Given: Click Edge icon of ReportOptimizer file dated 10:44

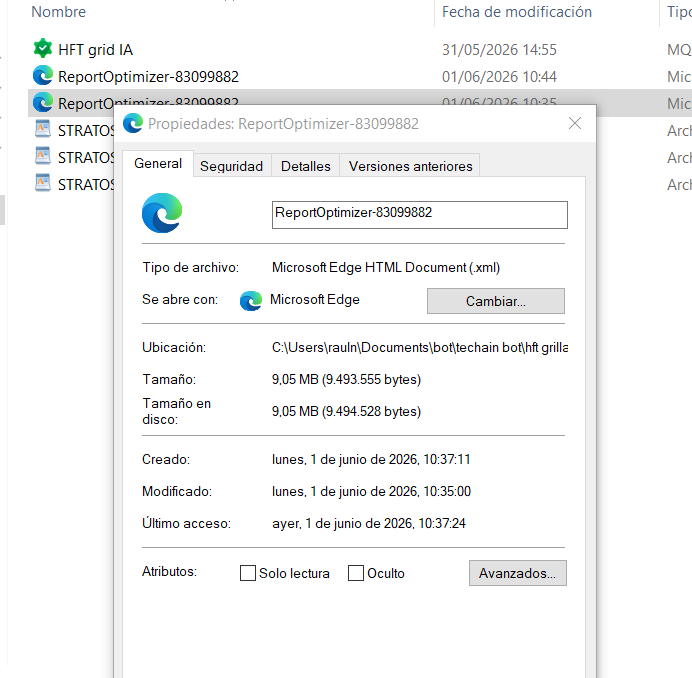Looking at the screenshot, I should point(43,75).
